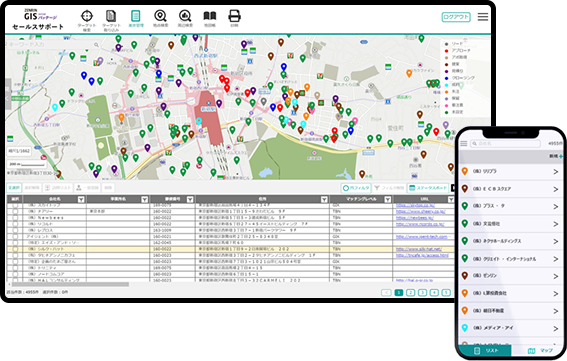Open the 事業所名 column filter dropdown

tap(145, 199)
